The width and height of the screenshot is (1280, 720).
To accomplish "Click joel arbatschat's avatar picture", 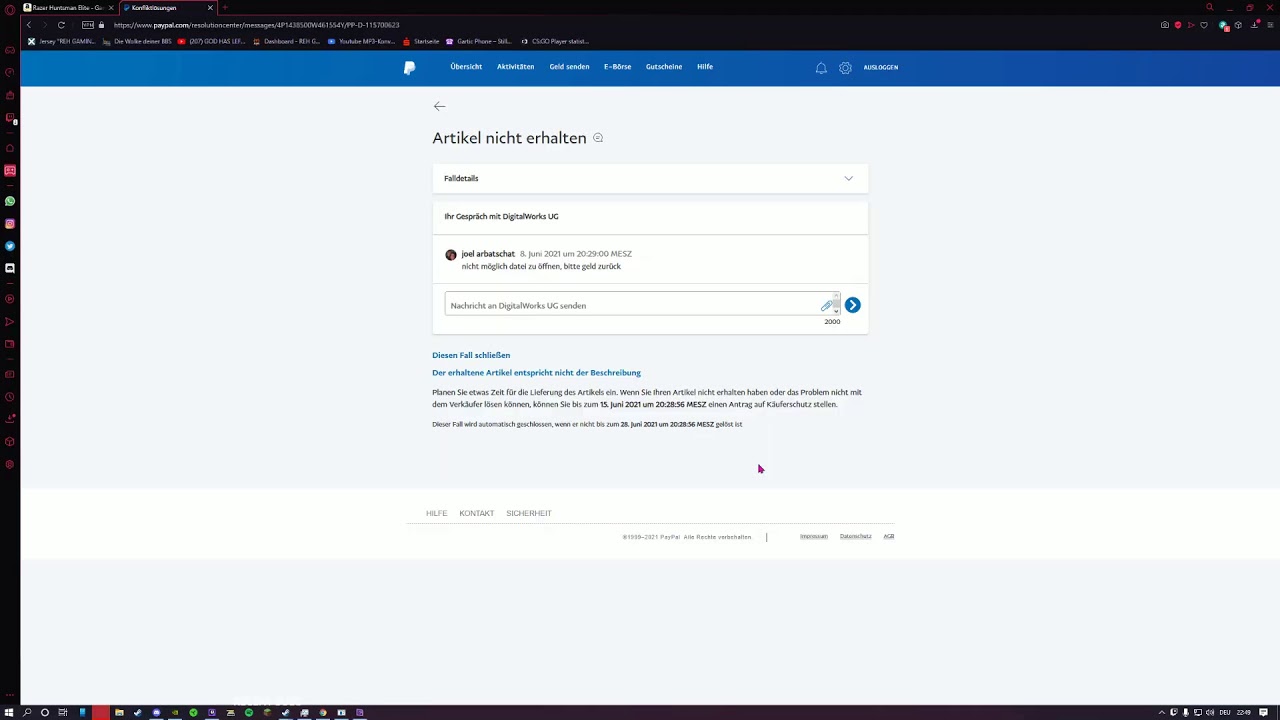I will click(451, 255).
